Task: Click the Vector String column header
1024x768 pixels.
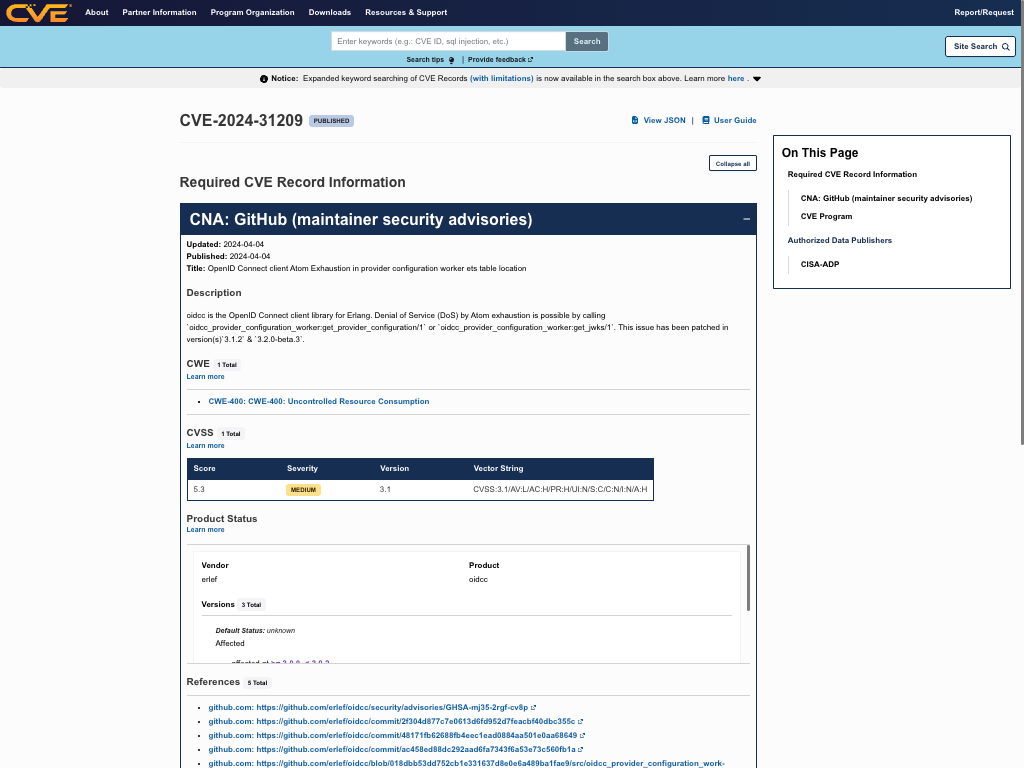Action: (x=498, y=468)
